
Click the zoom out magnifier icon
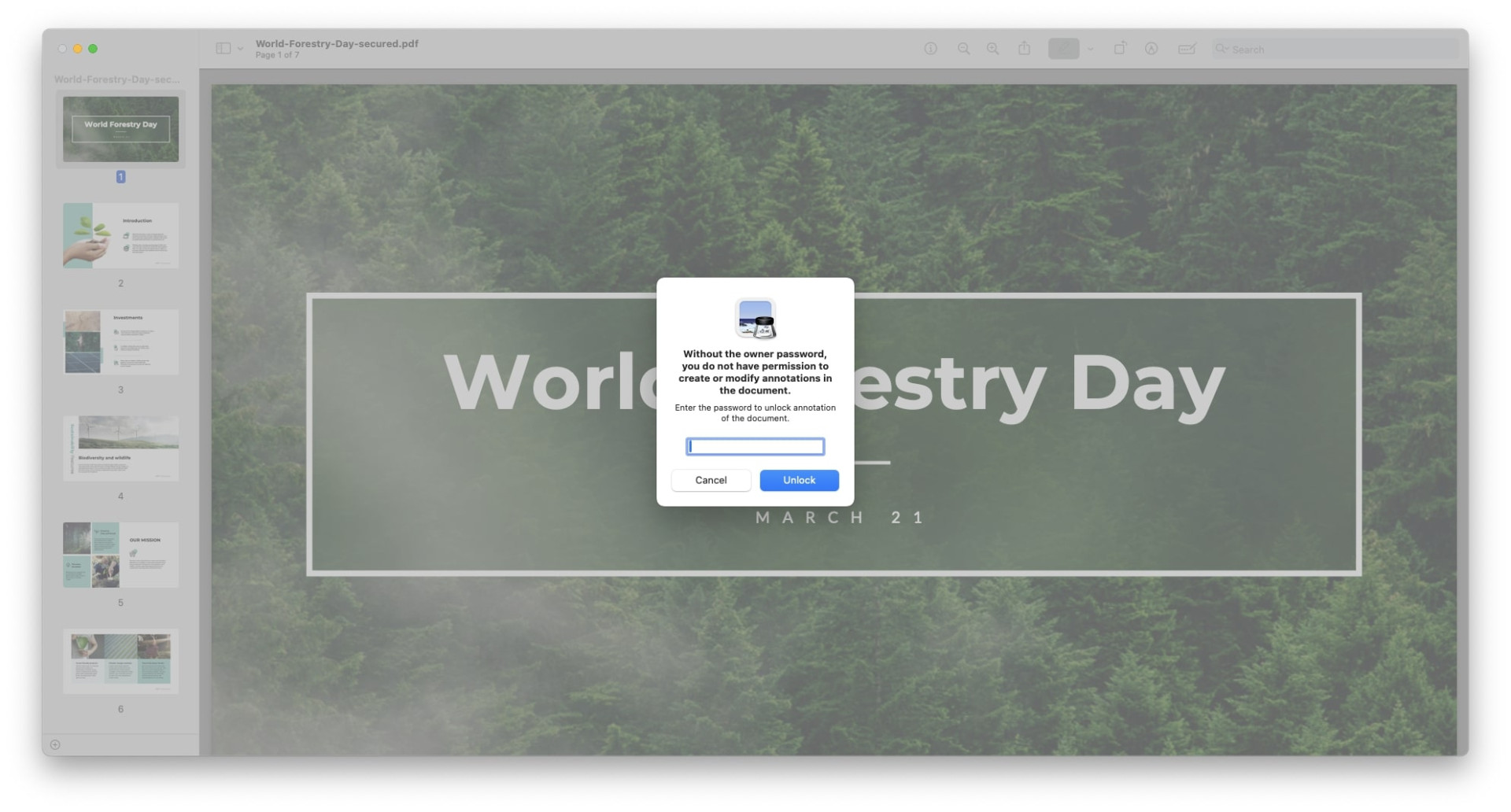(x=963, y=49)
